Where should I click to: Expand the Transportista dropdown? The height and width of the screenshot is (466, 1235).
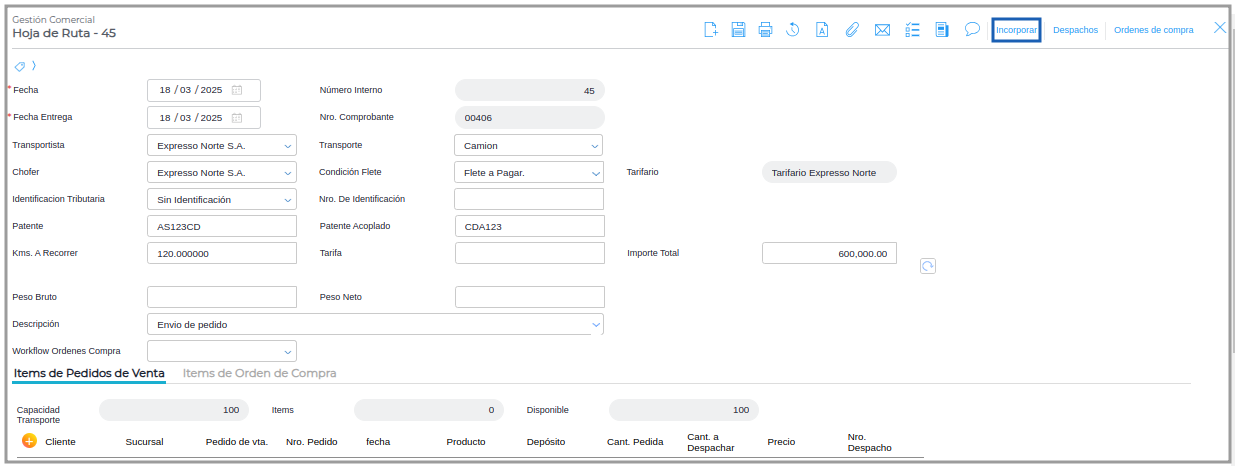(x=288, y=146)
